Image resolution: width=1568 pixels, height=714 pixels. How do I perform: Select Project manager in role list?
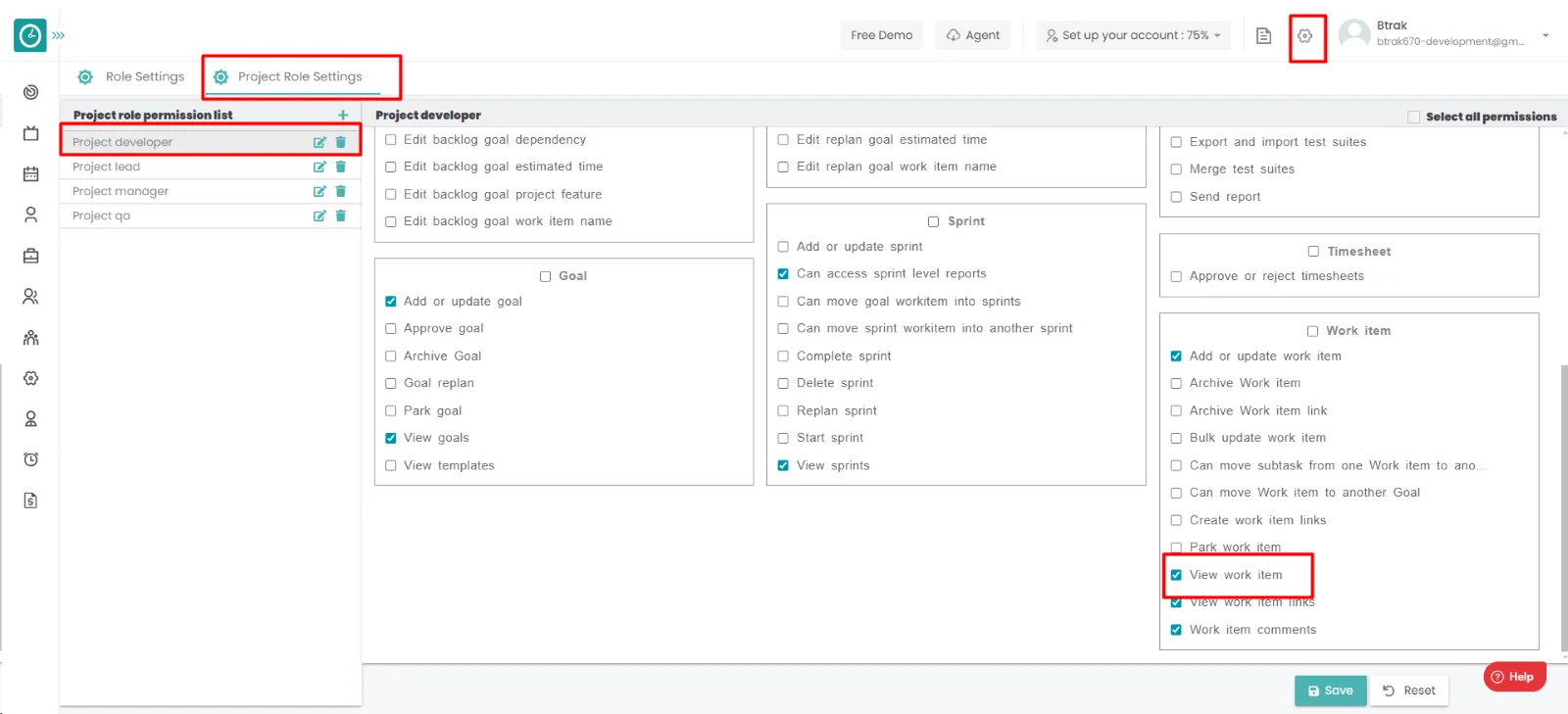pyautogui.click(x=121, y=191)
